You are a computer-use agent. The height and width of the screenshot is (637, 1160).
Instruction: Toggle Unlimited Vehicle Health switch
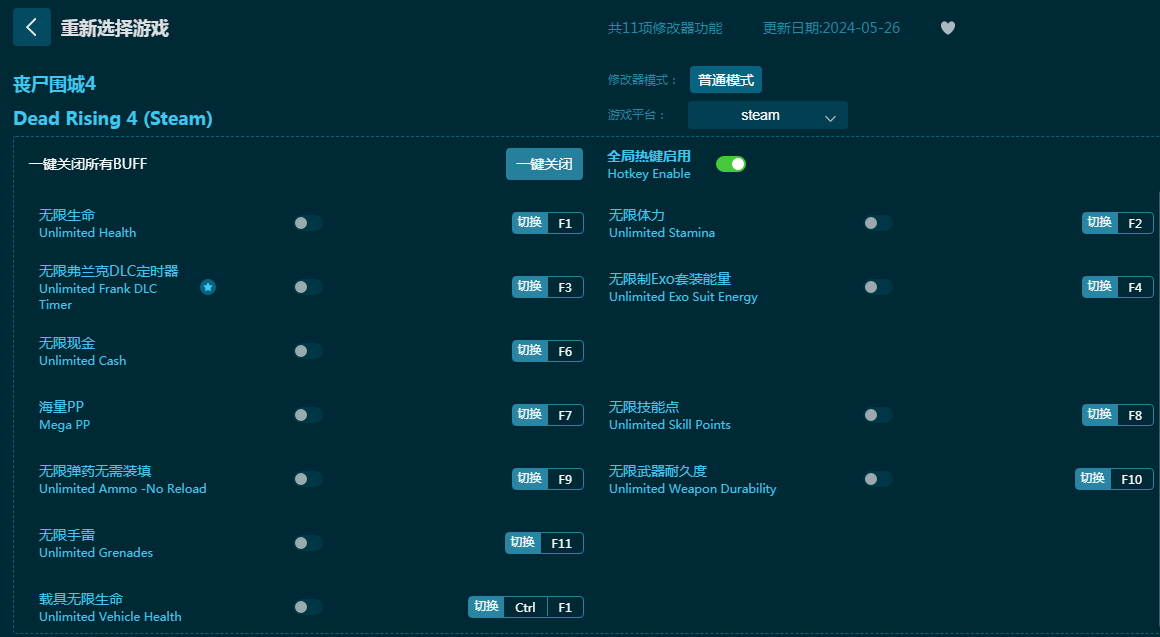308,607
